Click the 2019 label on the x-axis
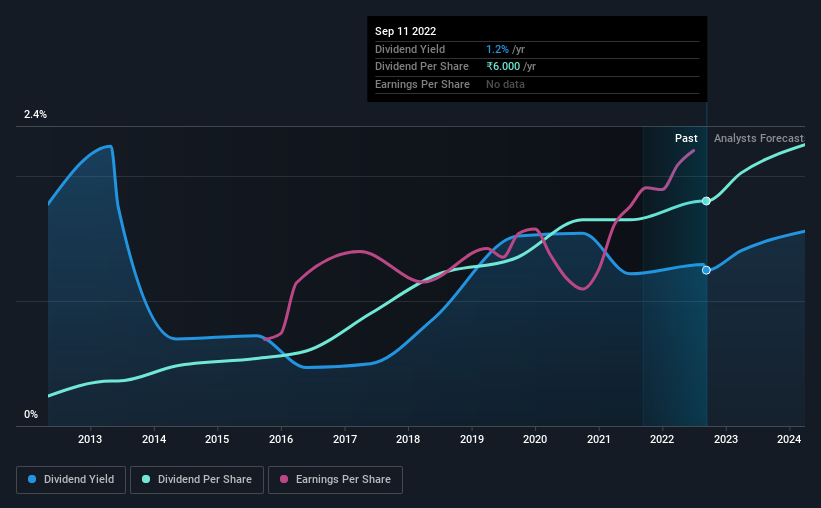Viewport: 821px width, 508px height. [x=472, y=439]
